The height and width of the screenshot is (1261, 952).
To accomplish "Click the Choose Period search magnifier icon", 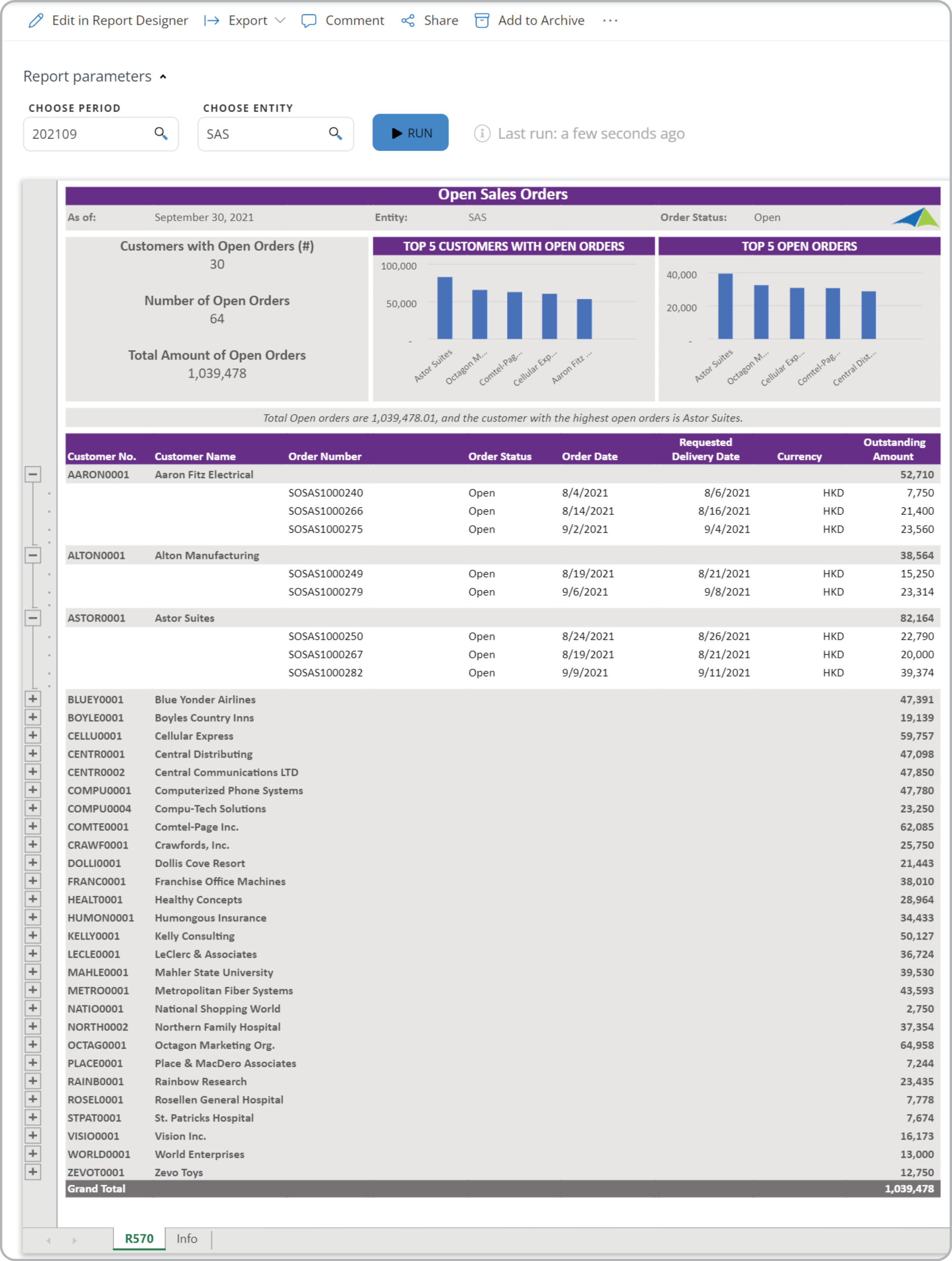I will [162, 133].
